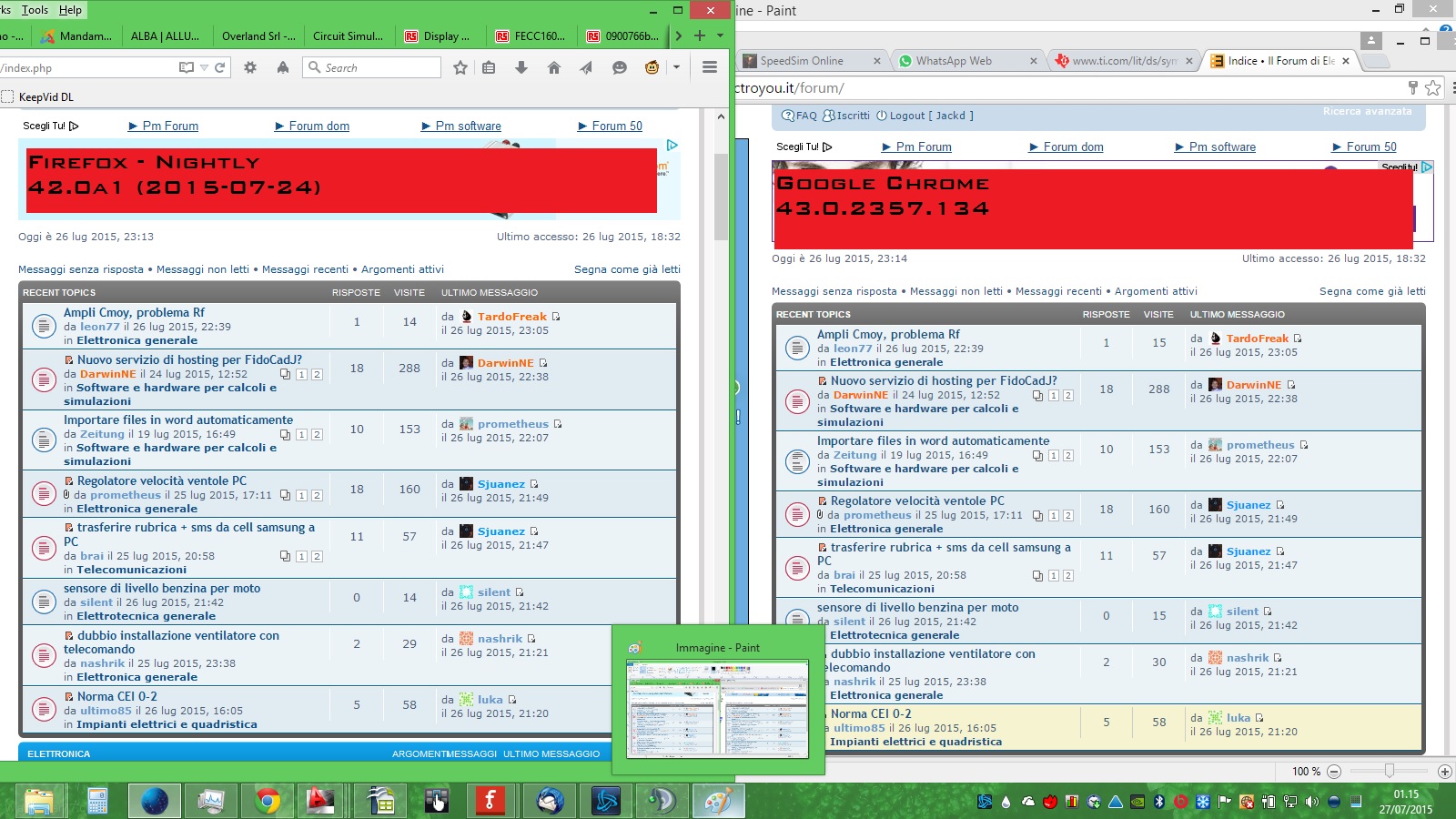Open the Firefox downloads arrow icon

coord(521,67)
